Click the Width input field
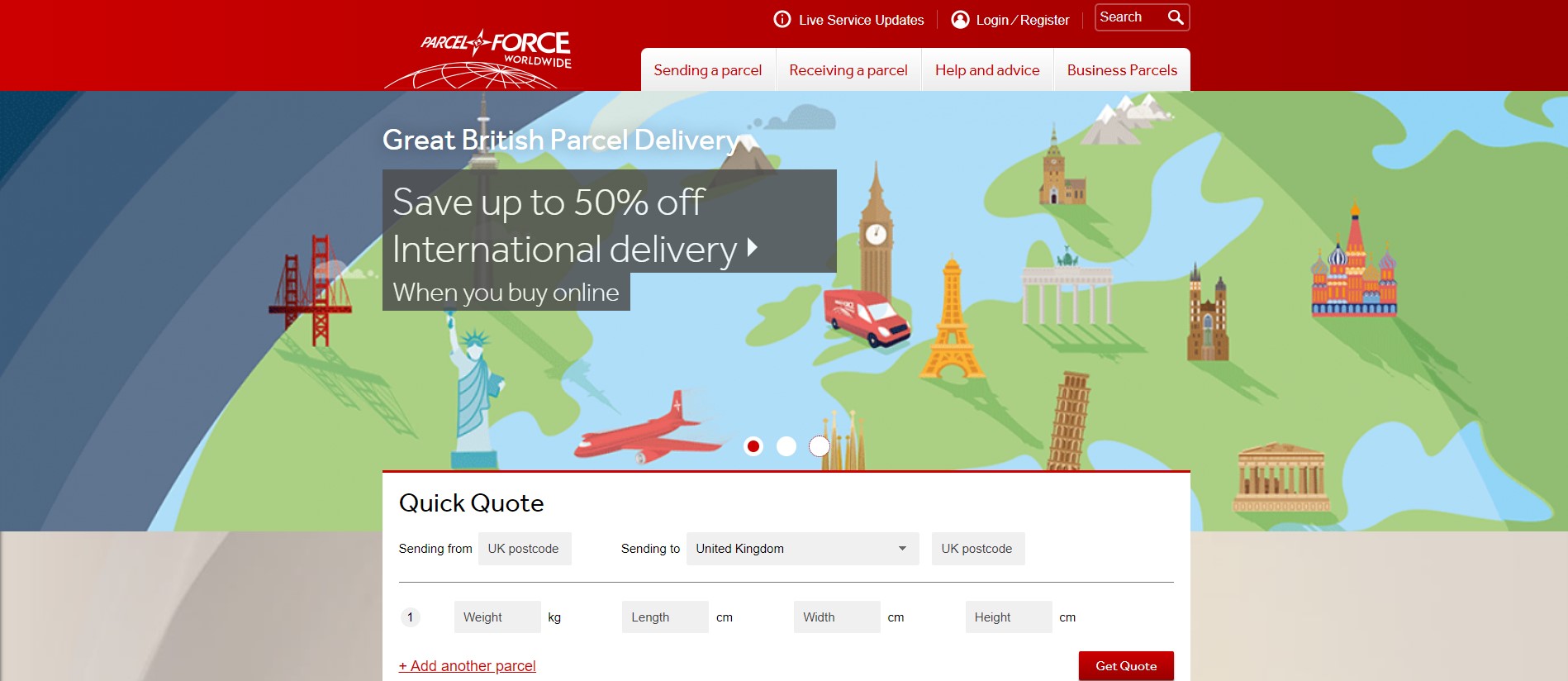 pos(837,617)
